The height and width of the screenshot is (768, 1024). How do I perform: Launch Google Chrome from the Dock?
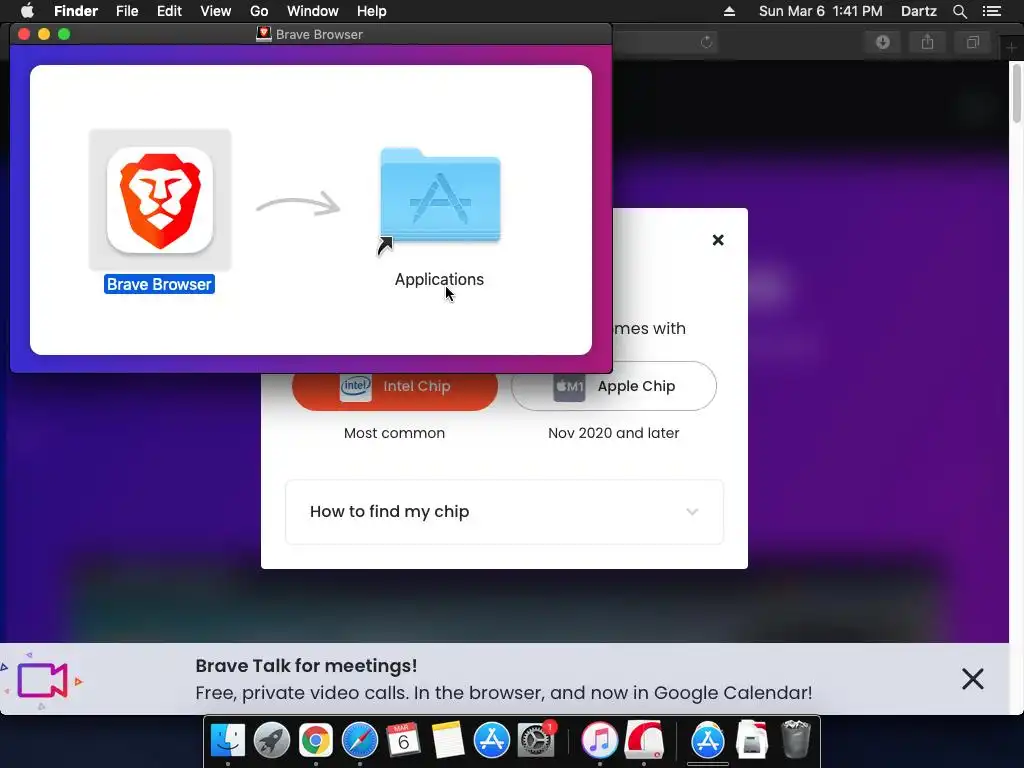315,740
